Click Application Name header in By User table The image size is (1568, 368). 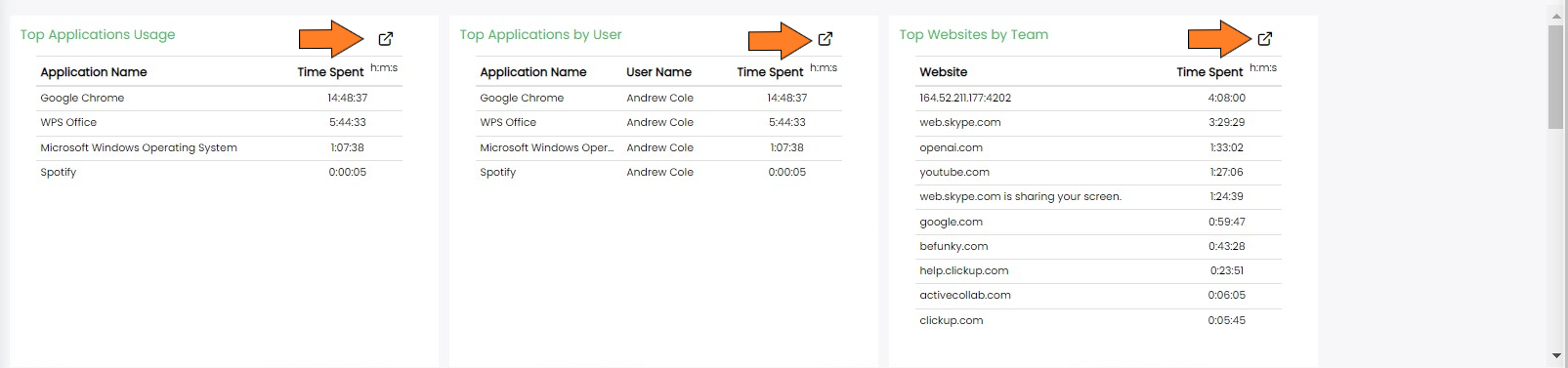click(x=533, y=72)
